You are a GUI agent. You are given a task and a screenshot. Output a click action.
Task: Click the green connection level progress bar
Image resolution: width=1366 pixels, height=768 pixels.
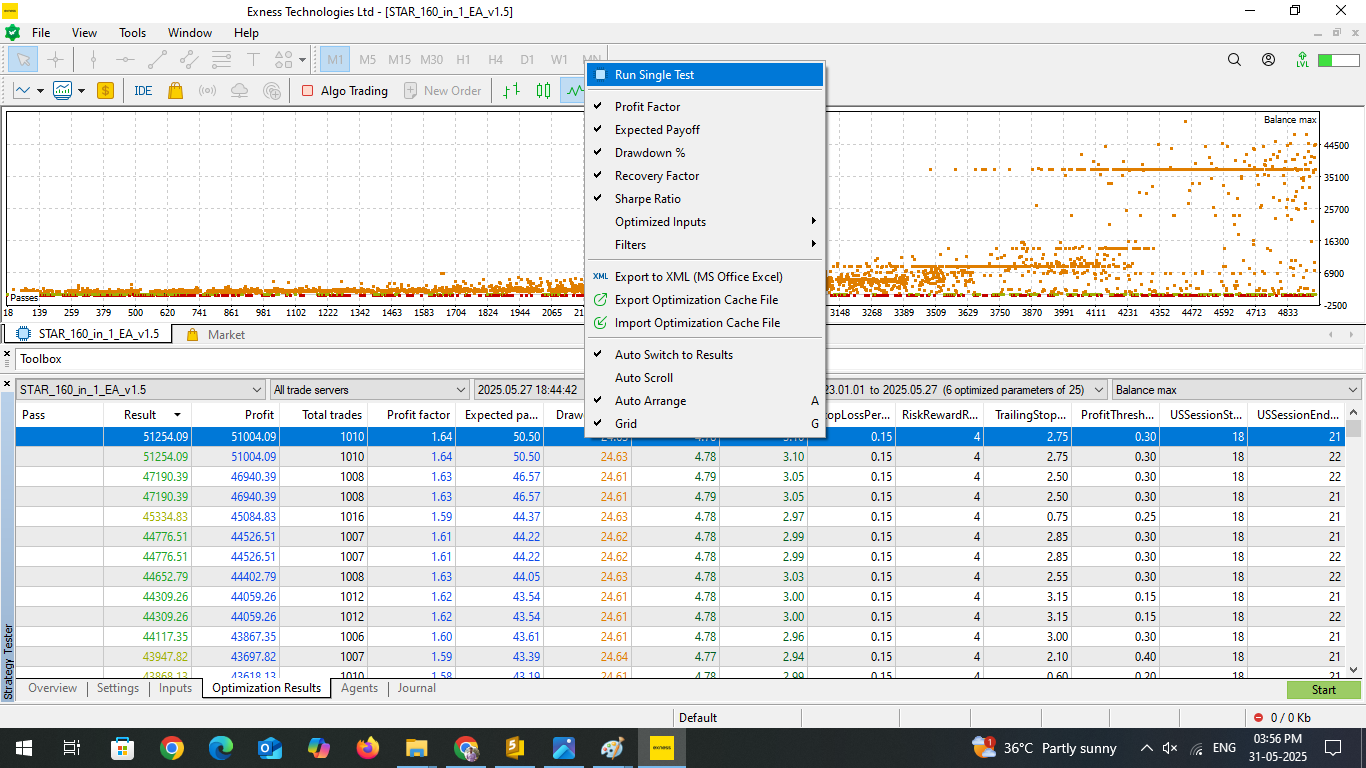[1338, 61]
